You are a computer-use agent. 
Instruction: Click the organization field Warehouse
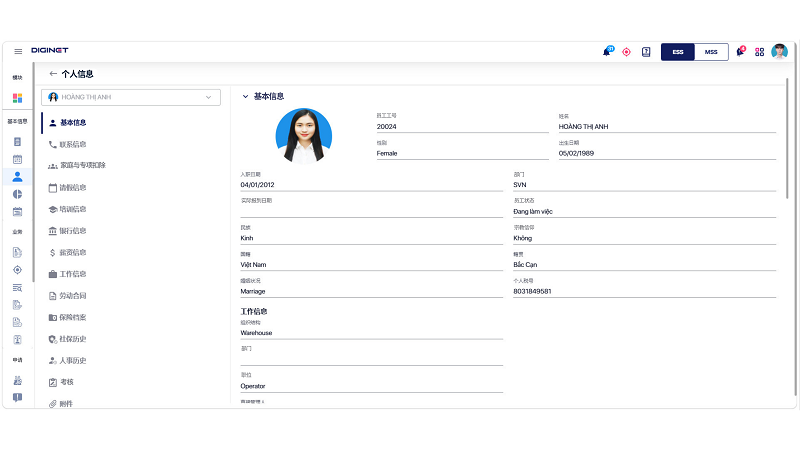point(371,333)
